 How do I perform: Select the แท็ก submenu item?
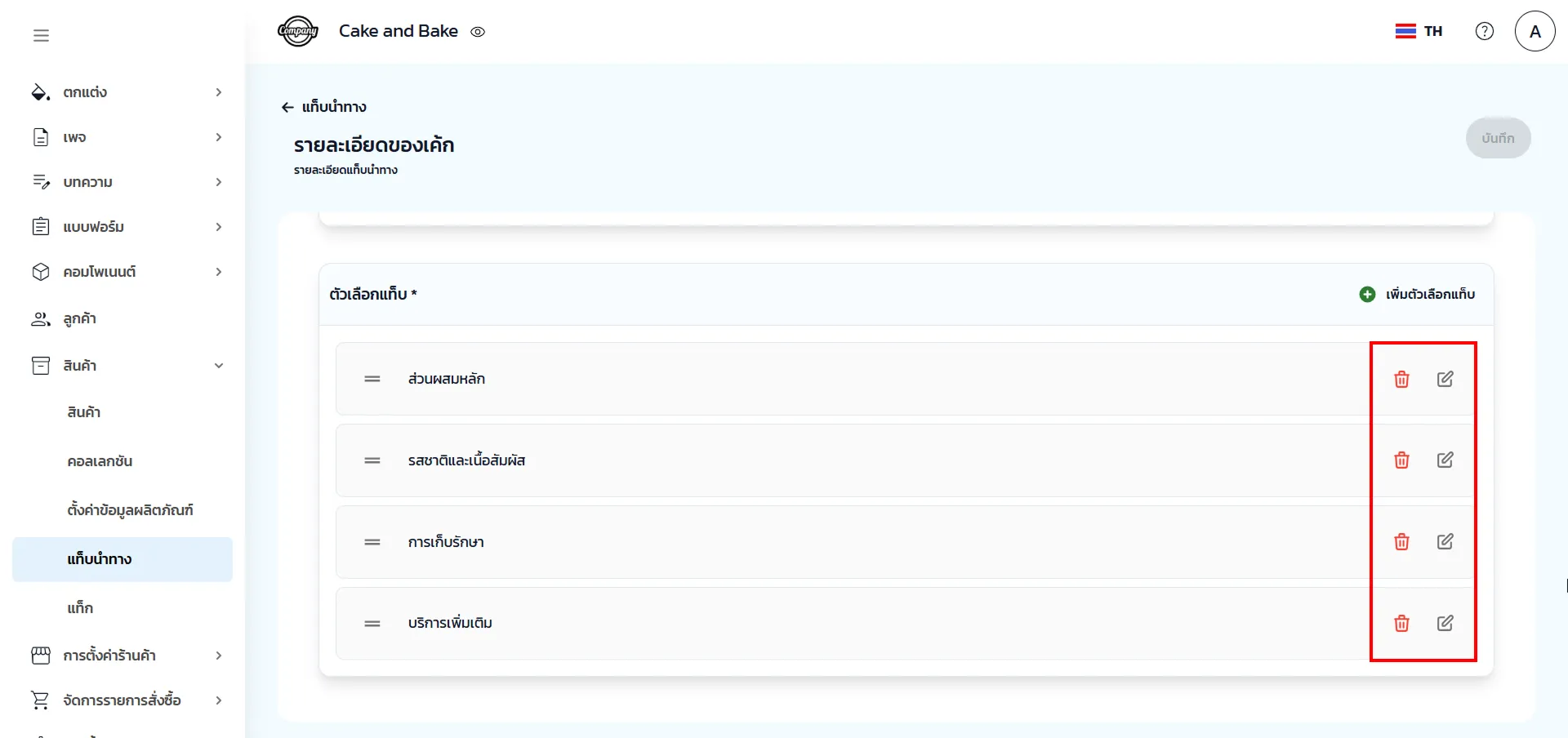coord(80,608)
